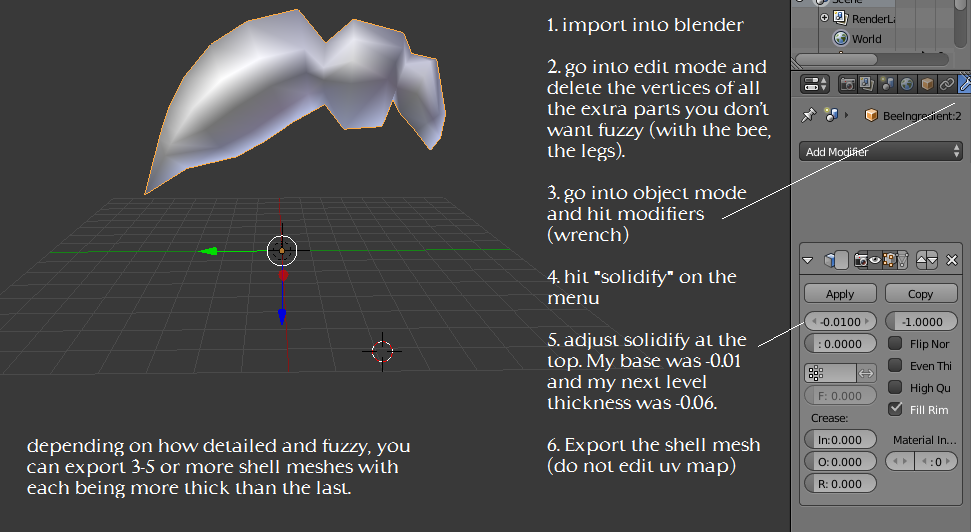This screenshot has width=971, height=532.
Task: Open the Scene properties tab
Action: 886,84
